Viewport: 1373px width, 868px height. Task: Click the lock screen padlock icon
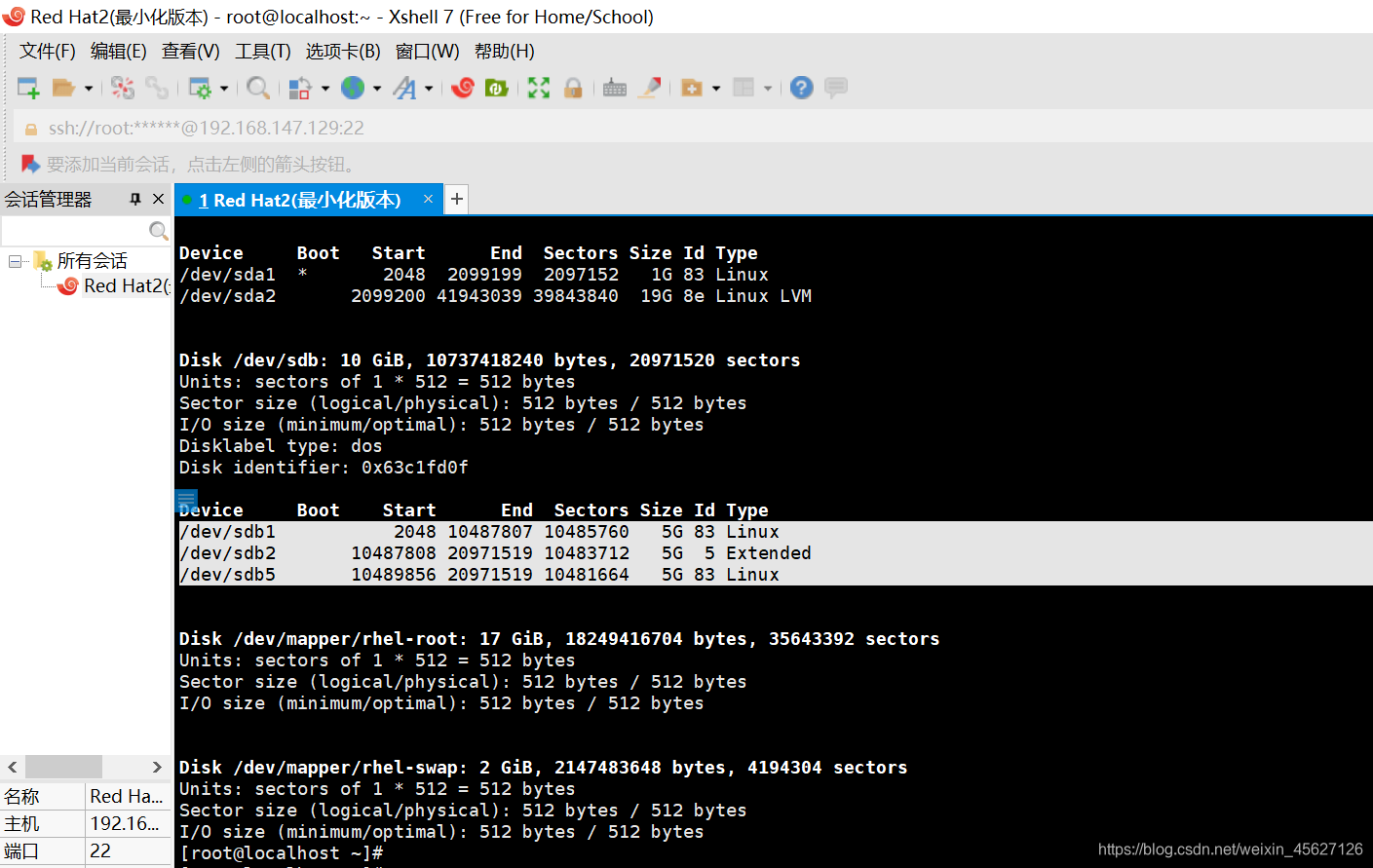point(573,89)
